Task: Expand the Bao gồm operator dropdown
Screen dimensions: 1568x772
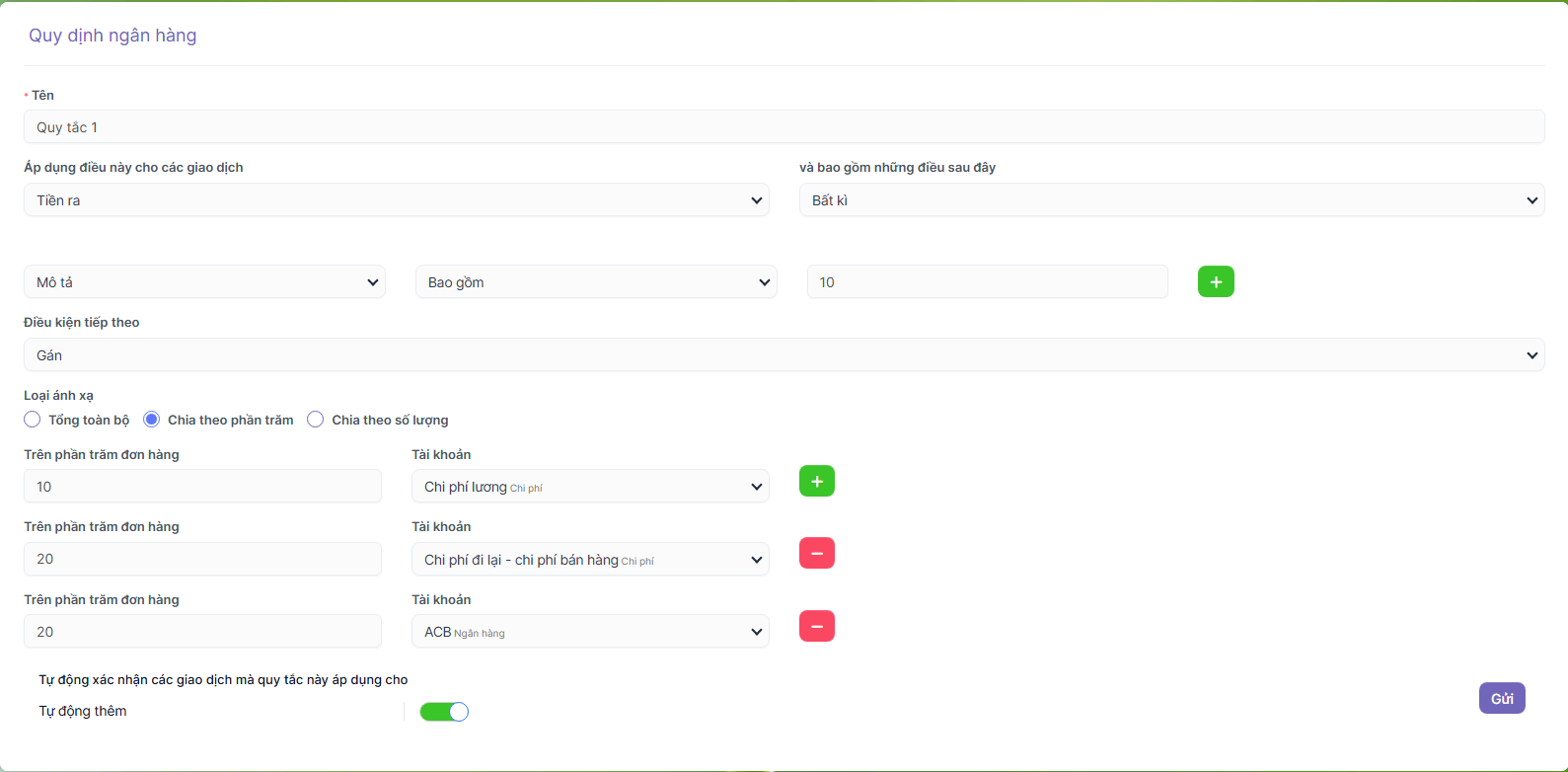Action: (596, 282)
